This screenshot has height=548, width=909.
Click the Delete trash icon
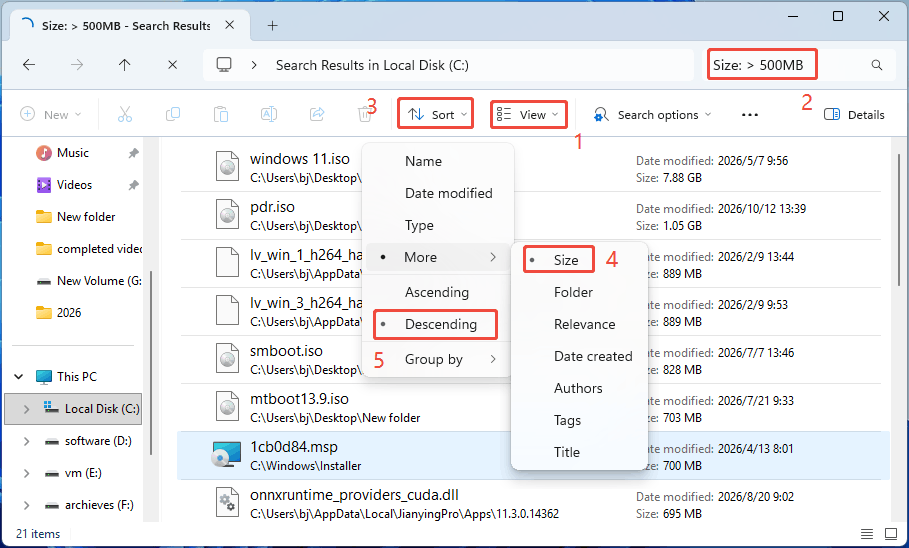point(365,114)
